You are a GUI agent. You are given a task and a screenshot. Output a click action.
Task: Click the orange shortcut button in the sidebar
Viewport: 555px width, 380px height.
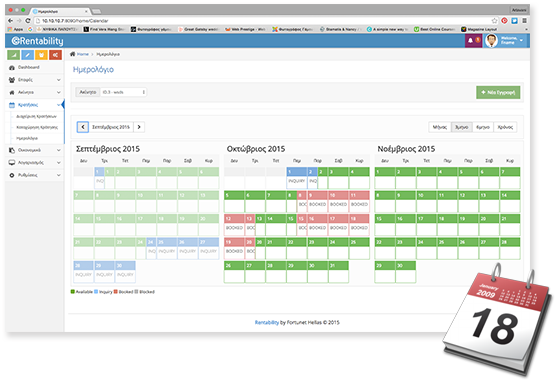point(41,55)
